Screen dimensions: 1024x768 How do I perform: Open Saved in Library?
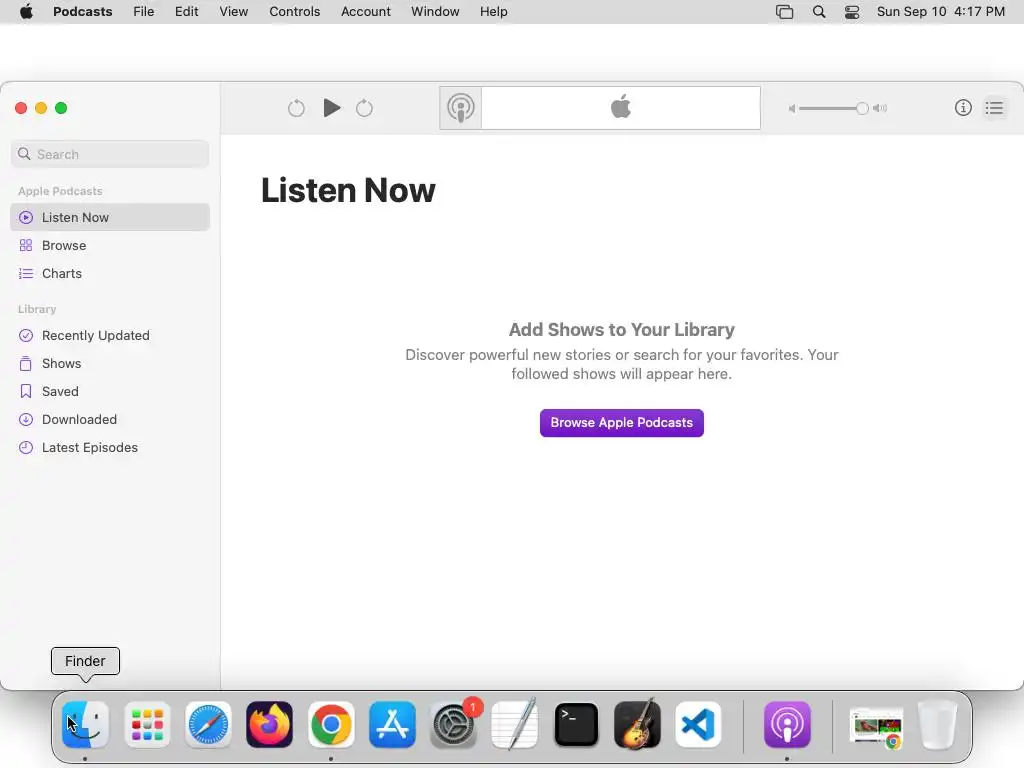(x=110, y=392)
